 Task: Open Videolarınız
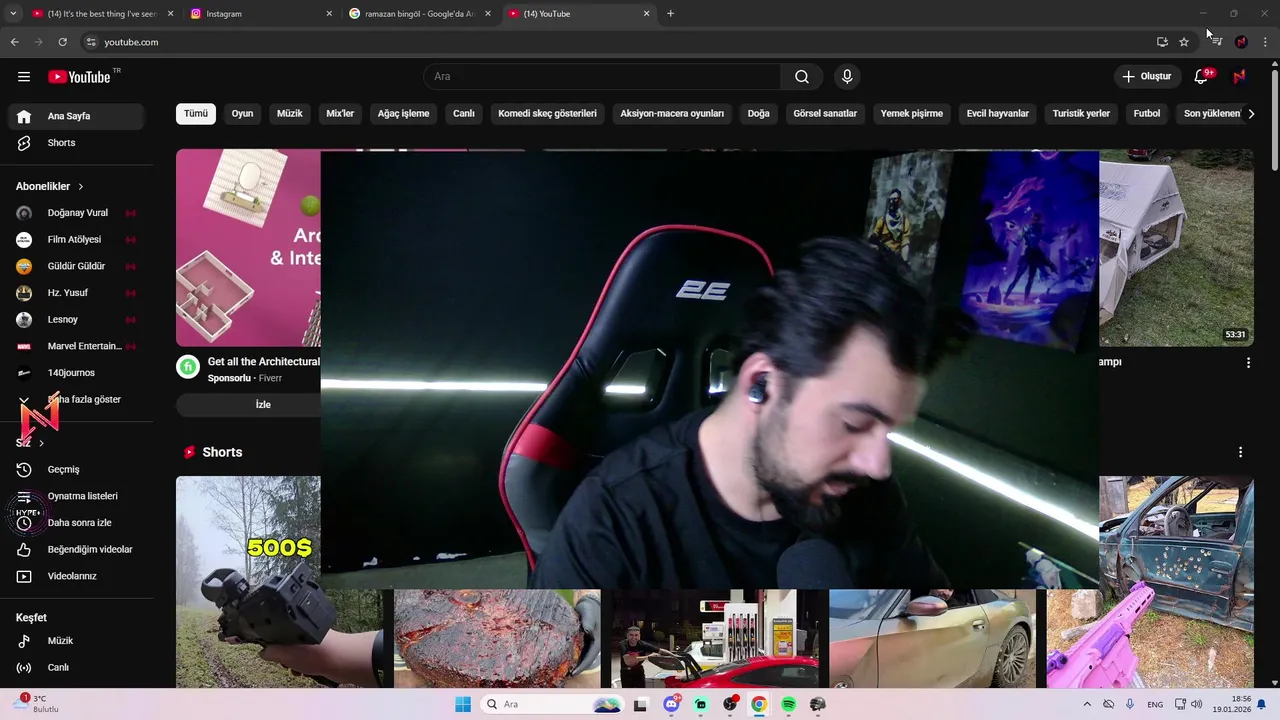78,576
